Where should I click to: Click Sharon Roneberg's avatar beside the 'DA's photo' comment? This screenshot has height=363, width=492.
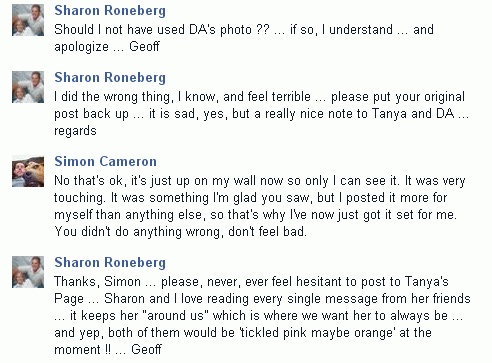coord(28,20)
